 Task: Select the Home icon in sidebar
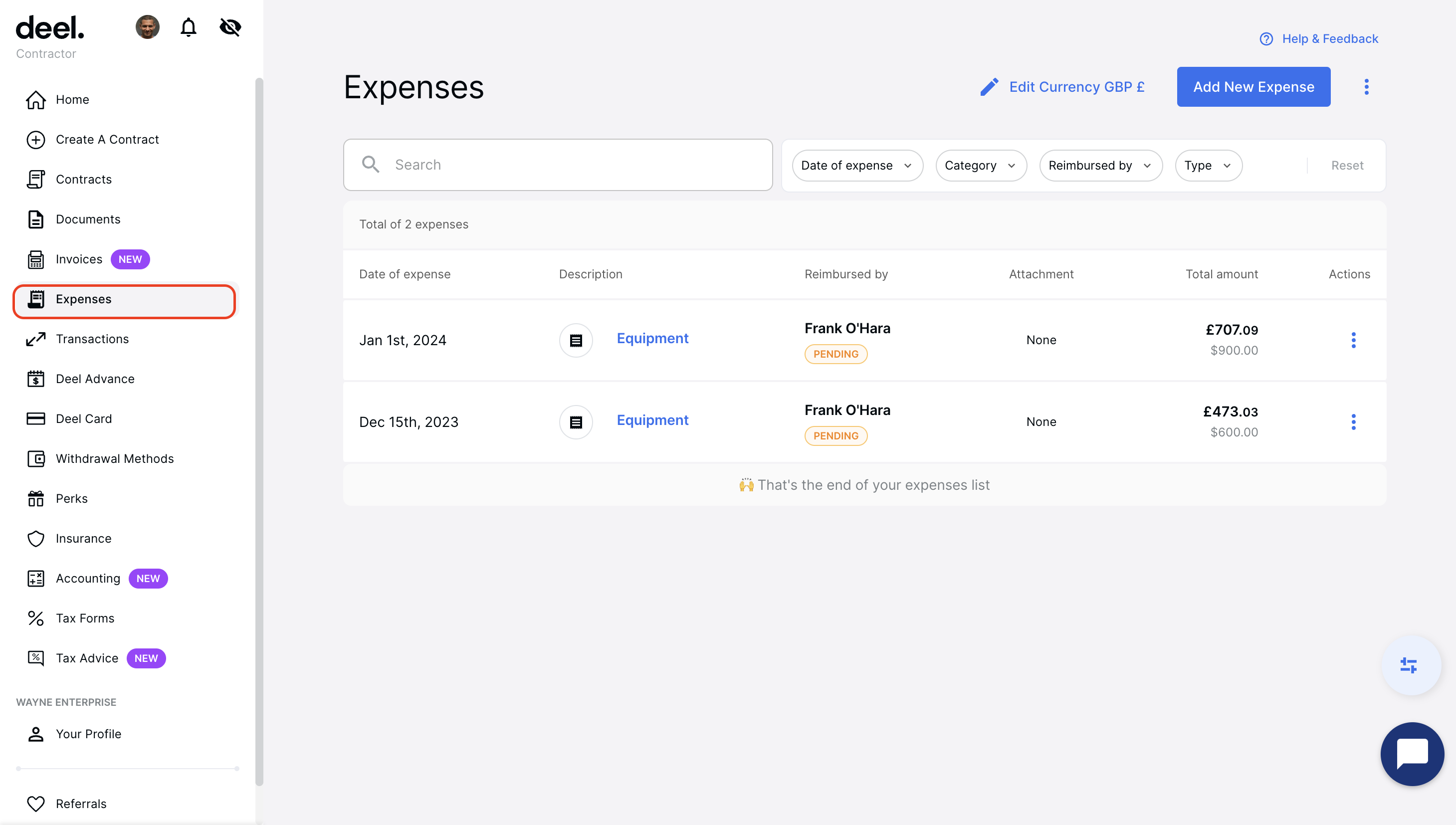click(36, 99)
